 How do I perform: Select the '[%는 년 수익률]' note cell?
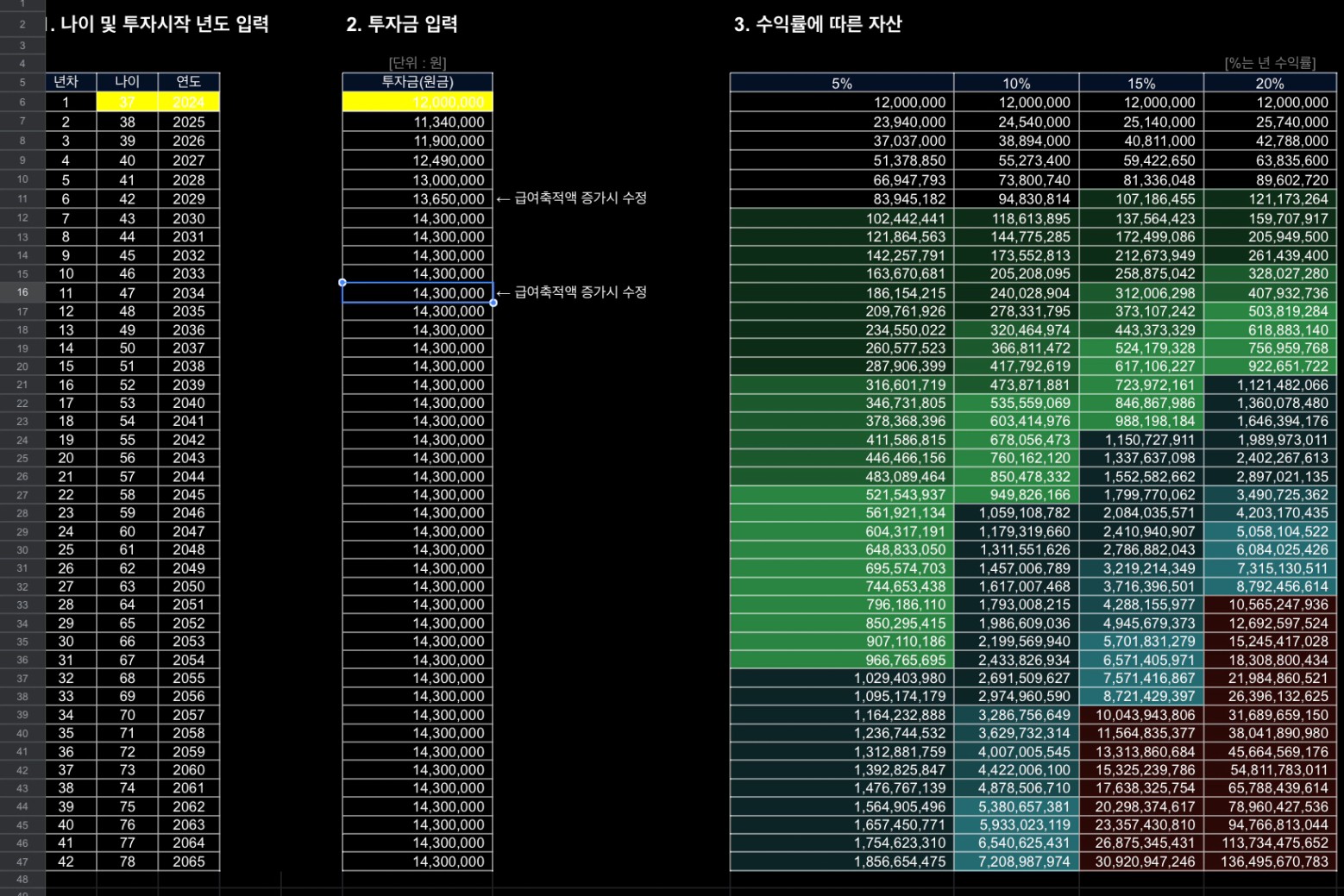click(x=1270, y=63)
